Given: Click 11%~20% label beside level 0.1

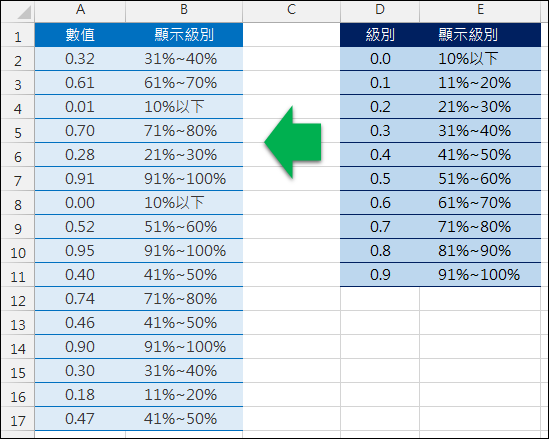Looking at the screenshot, I should (x=480, y=83).
